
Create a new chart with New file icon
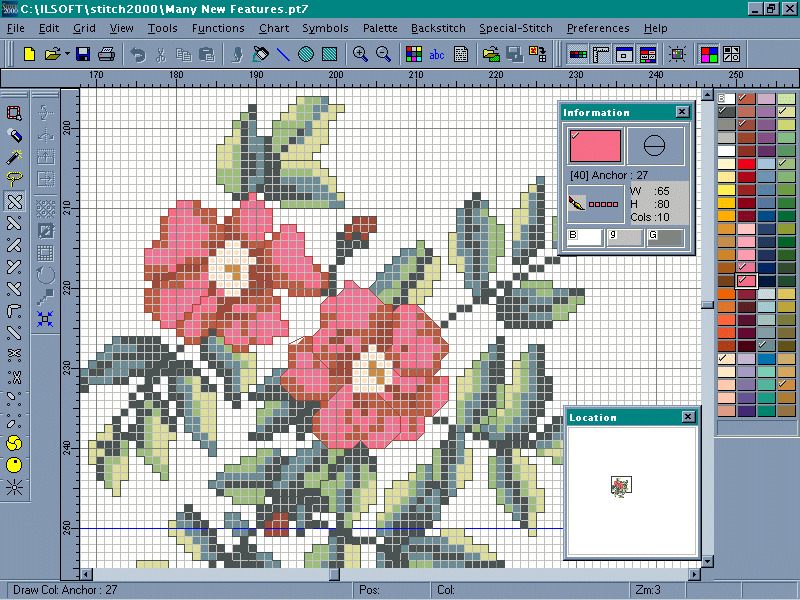(29, 54)
